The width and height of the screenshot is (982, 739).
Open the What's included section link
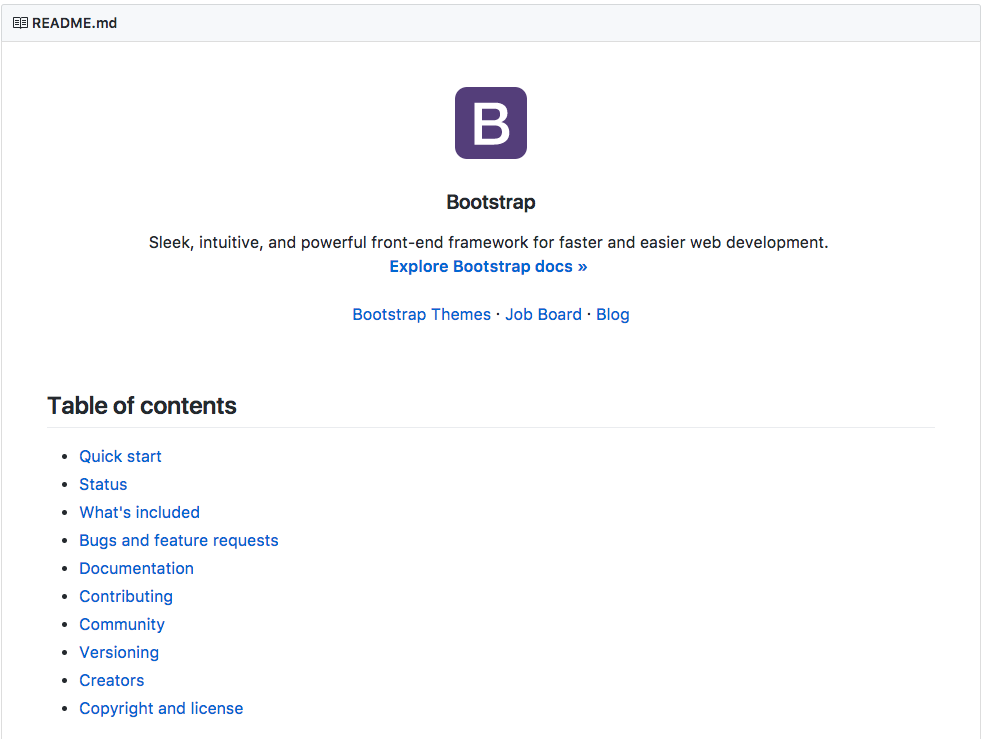point(139,513)
